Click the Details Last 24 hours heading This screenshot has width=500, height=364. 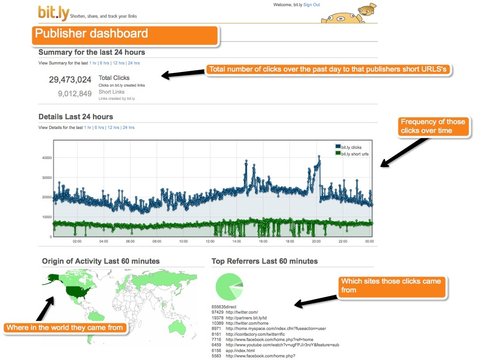pos(76,117)
